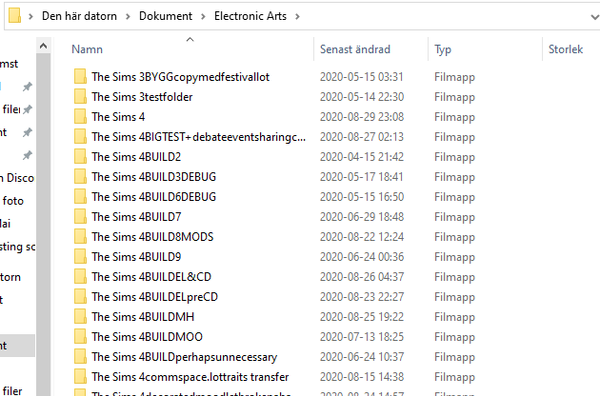Click folder icon of The Sims 4BUILD3DEBUG
This screenshot has width=600, height=396.
(80, 176)
